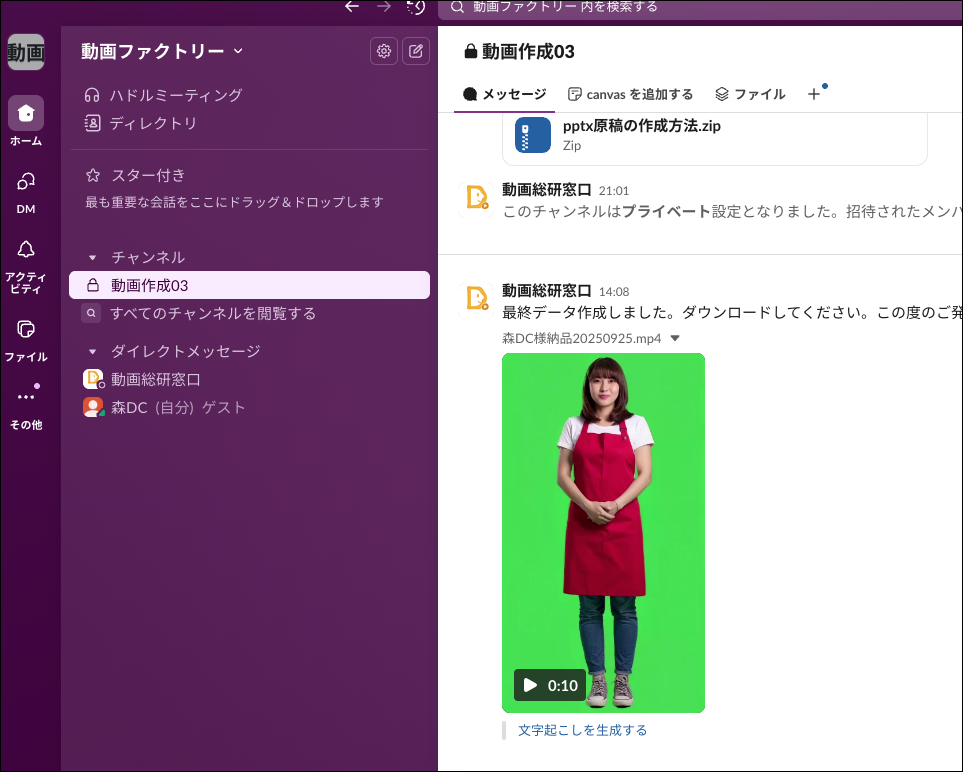Switch to the ファイル tab

[x=750, y=94]
